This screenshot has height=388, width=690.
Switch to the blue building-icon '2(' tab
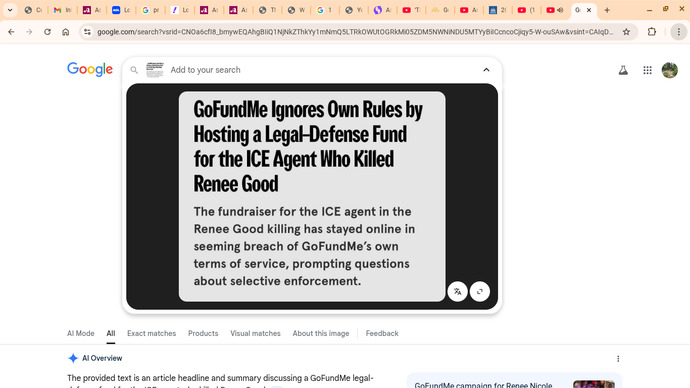click(x=497, y=10)
